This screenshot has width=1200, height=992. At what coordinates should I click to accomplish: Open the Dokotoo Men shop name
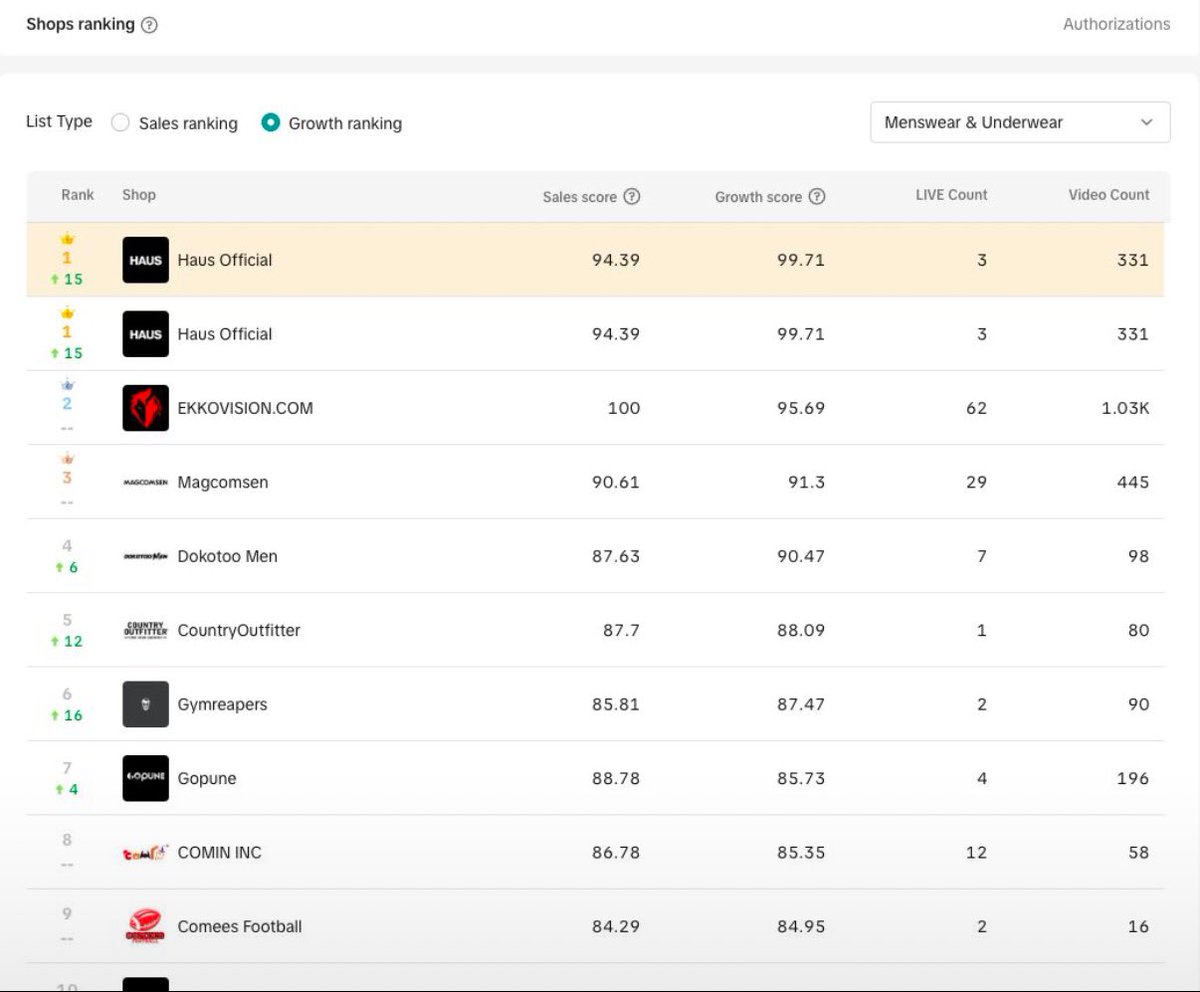tap(227, 556)
